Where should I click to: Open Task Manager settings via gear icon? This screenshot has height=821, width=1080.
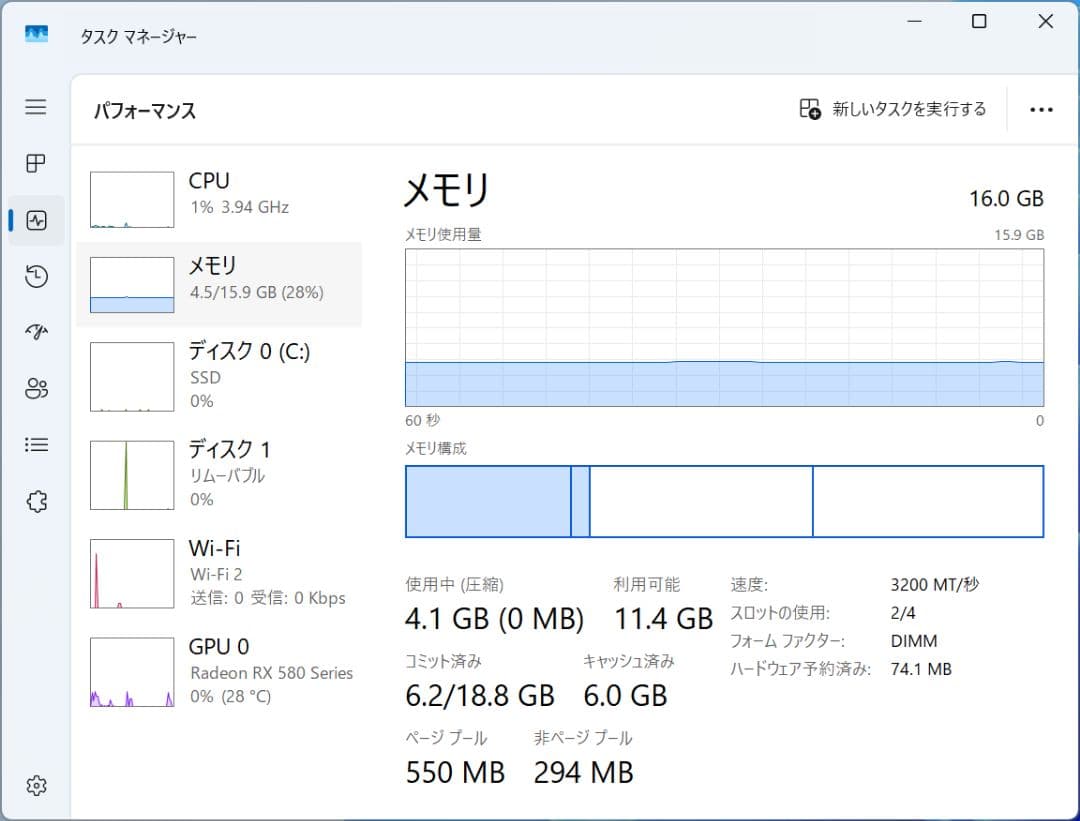coord(35,786)
